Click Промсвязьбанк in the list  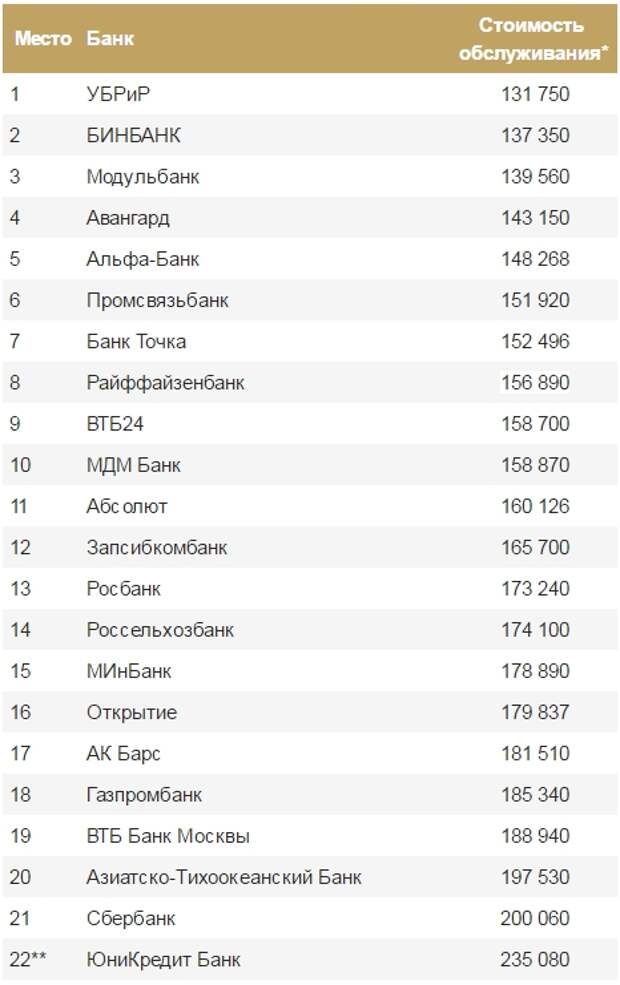[158, 300]
